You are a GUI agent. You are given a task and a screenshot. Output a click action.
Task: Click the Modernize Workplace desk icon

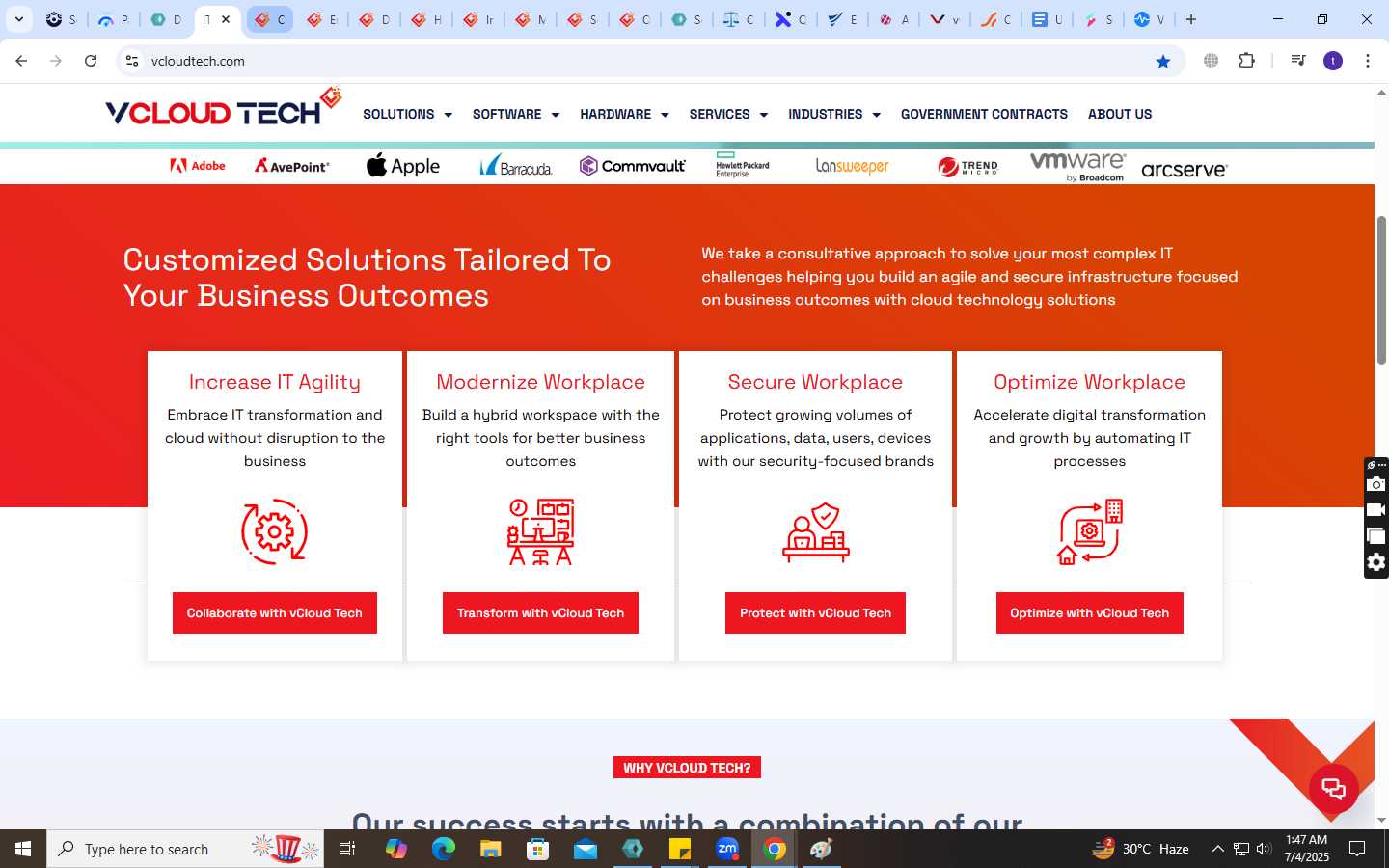tap(541, 531)
